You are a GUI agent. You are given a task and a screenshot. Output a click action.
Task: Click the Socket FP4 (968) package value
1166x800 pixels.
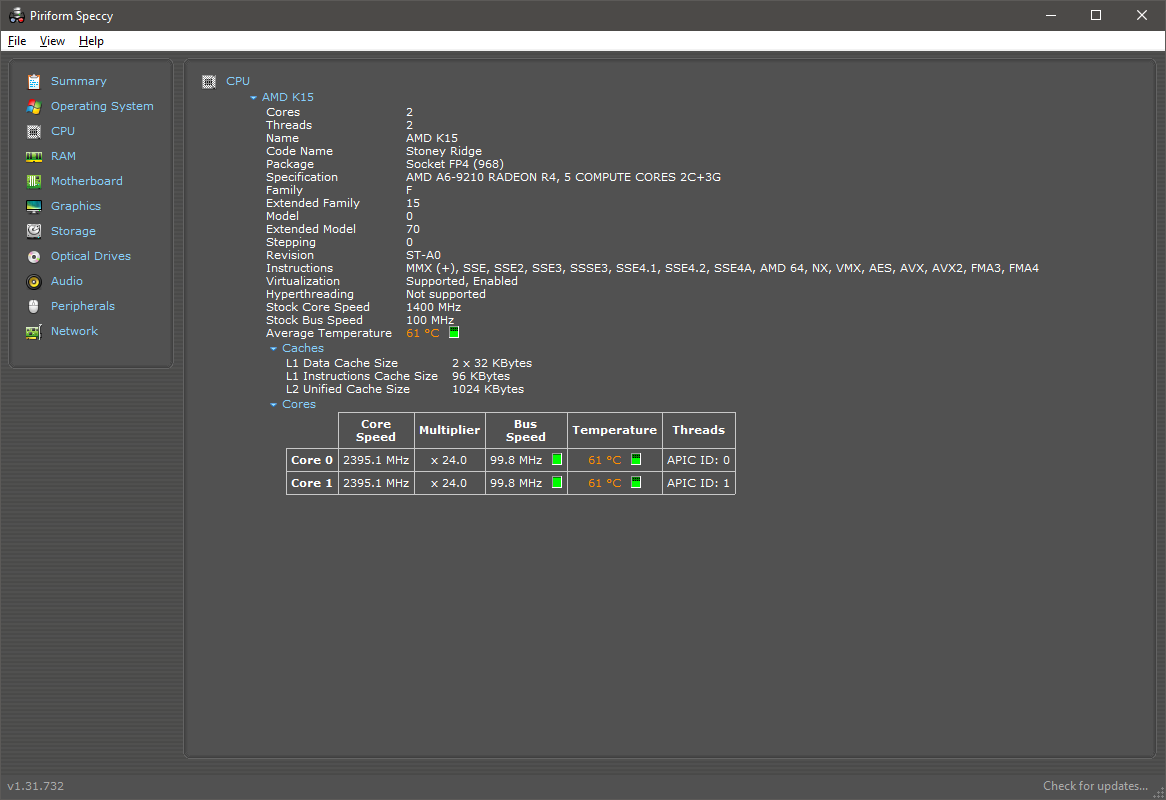(x=455, y=164)
